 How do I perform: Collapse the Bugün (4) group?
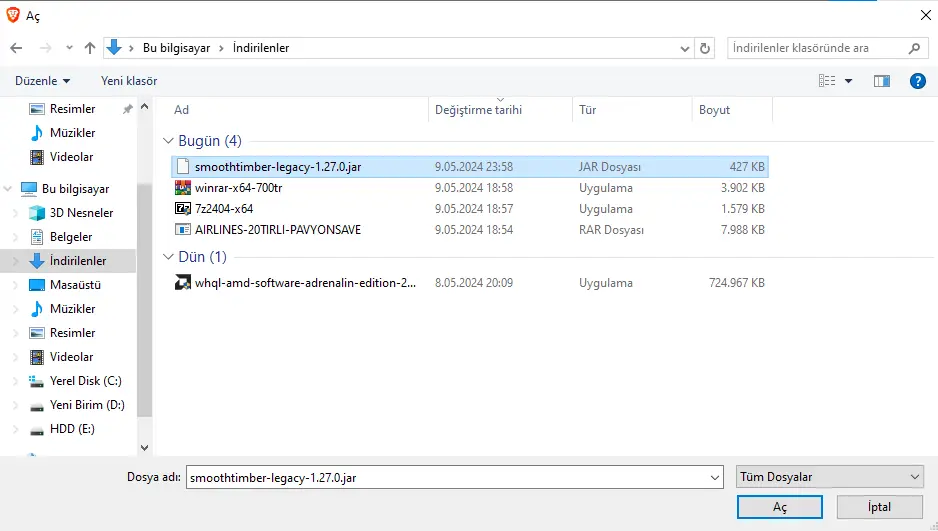click(x=168, y=141)
